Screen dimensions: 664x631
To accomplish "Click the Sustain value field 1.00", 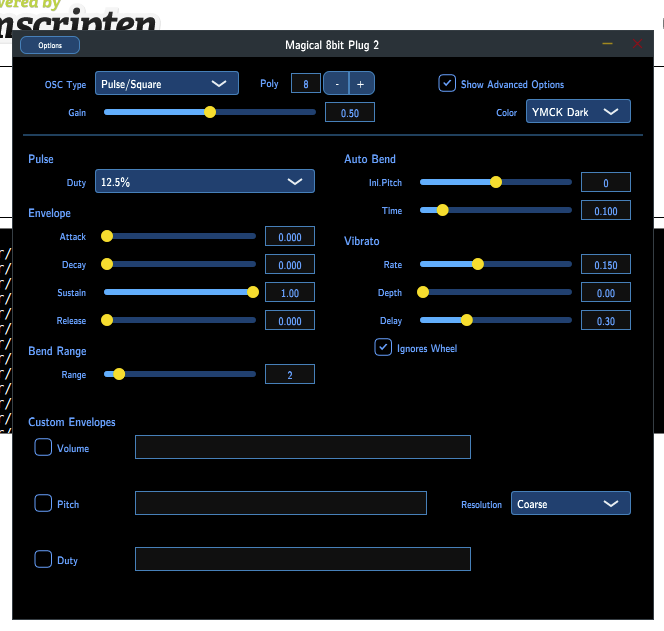I will (x=290, y=292).
